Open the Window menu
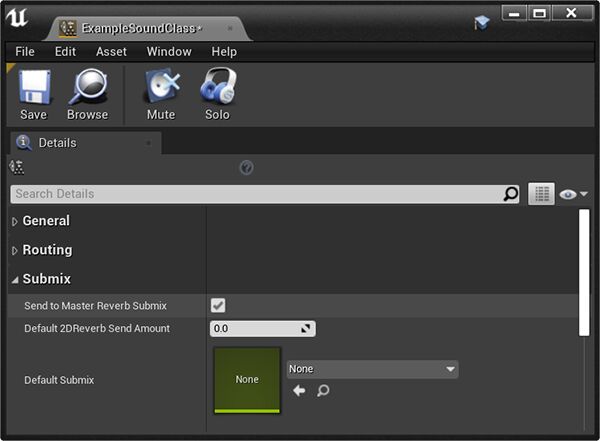 (169, 52)
